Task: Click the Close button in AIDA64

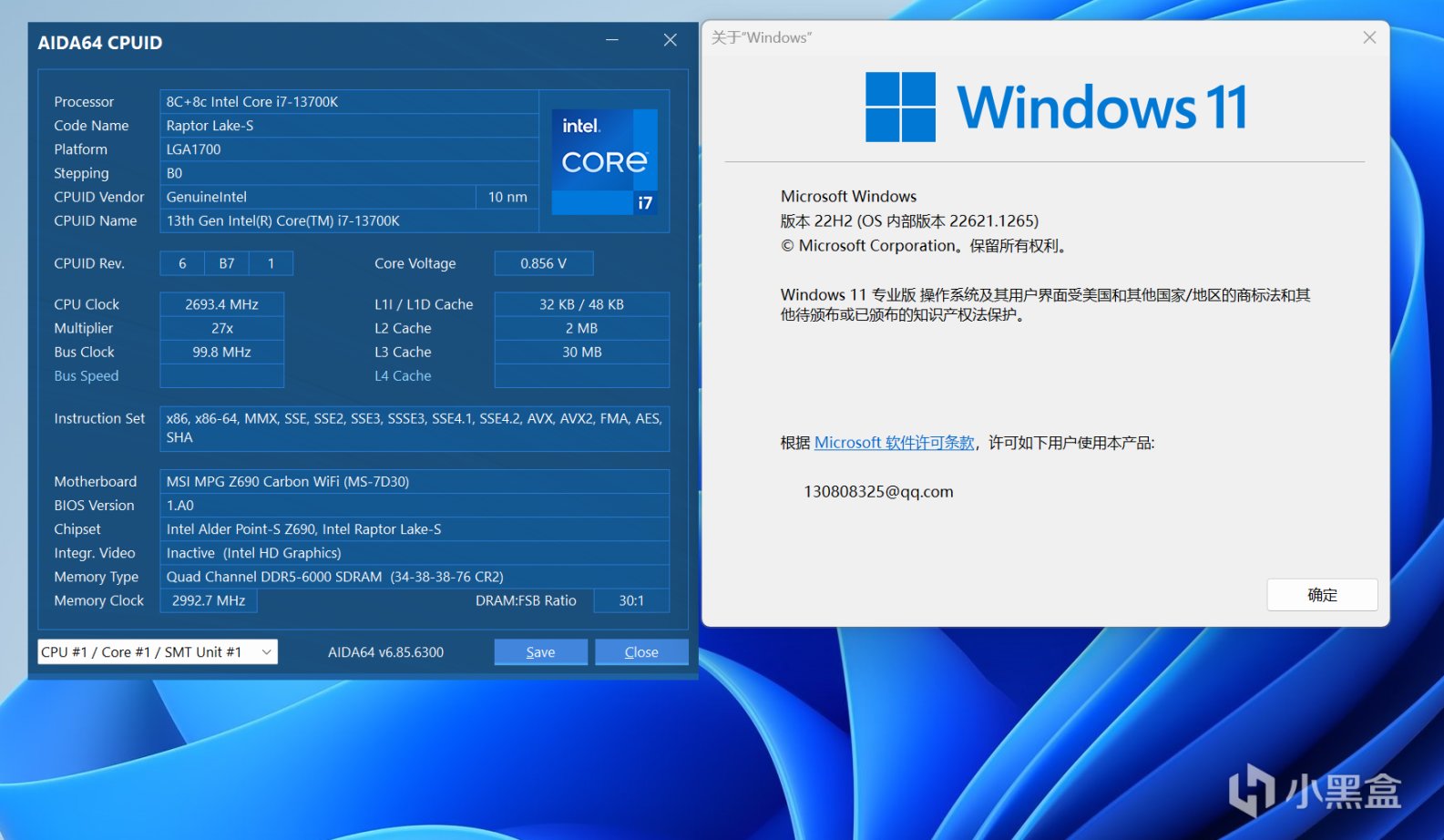Action: coord(641,652)
